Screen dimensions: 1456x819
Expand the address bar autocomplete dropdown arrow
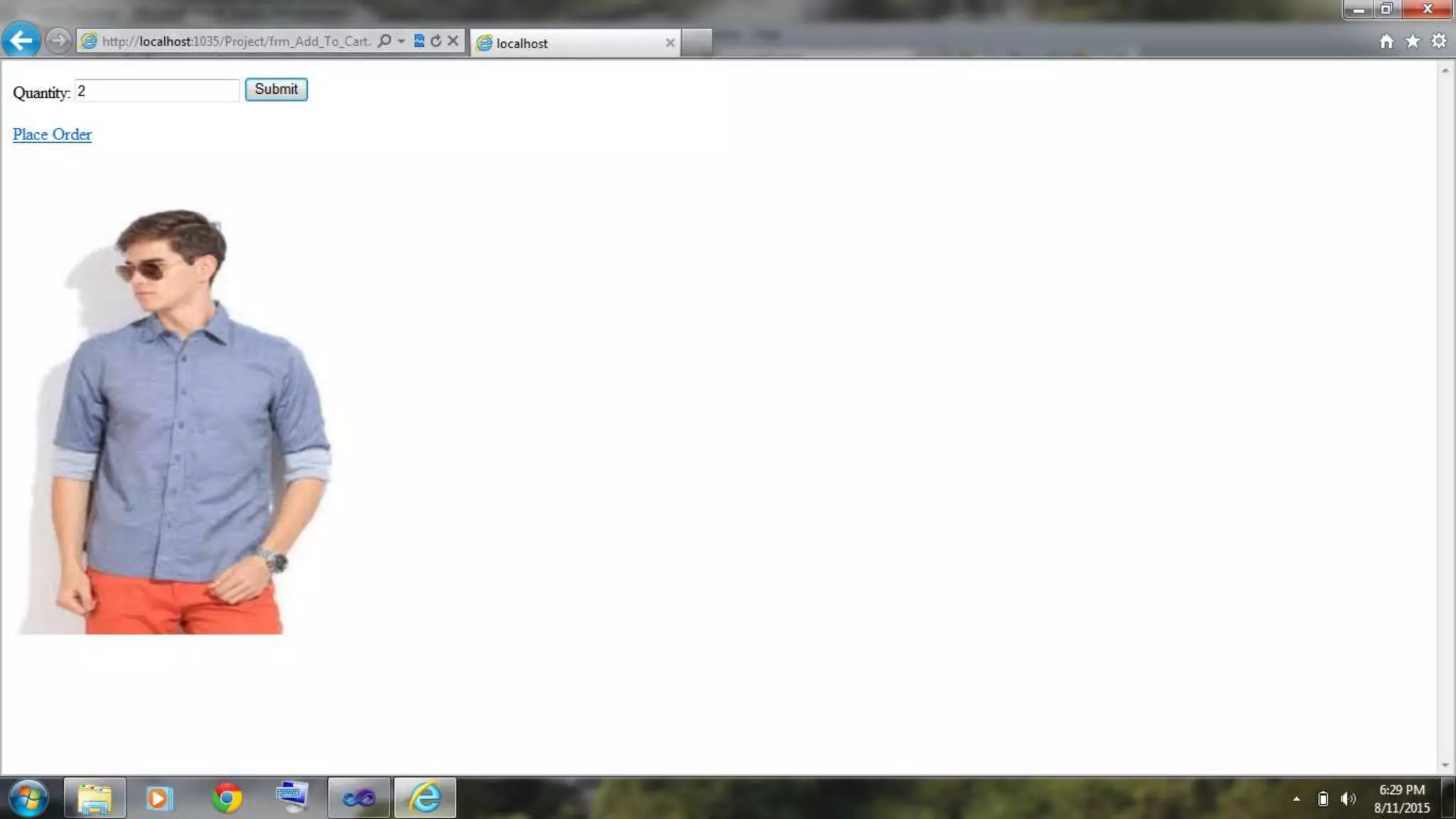click(x=402, y=41)
